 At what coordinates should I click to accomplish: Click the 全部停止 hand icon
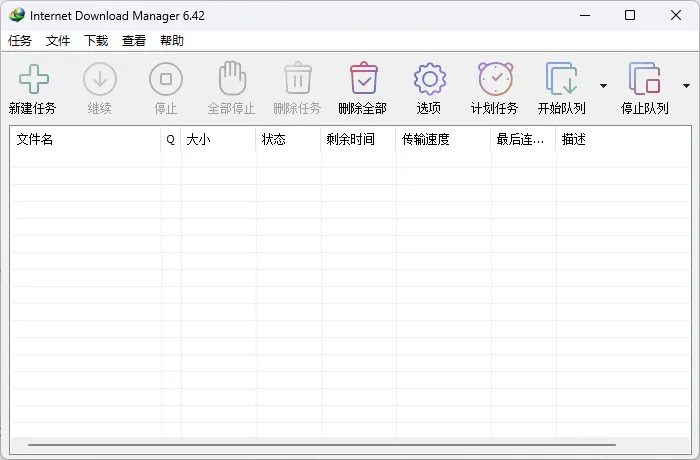click(232, 78)
